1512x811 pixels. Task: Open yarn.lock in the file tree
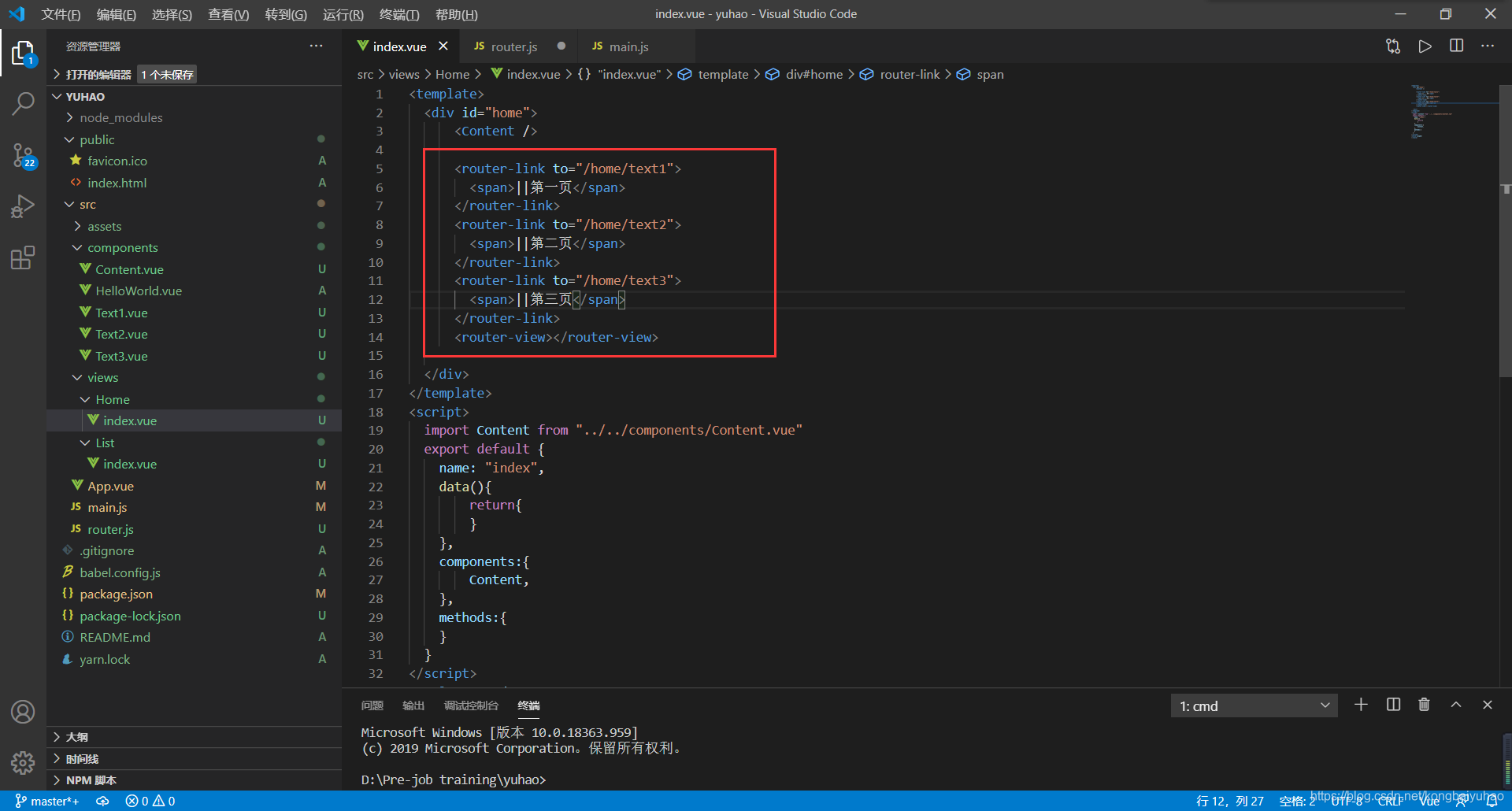195,659
